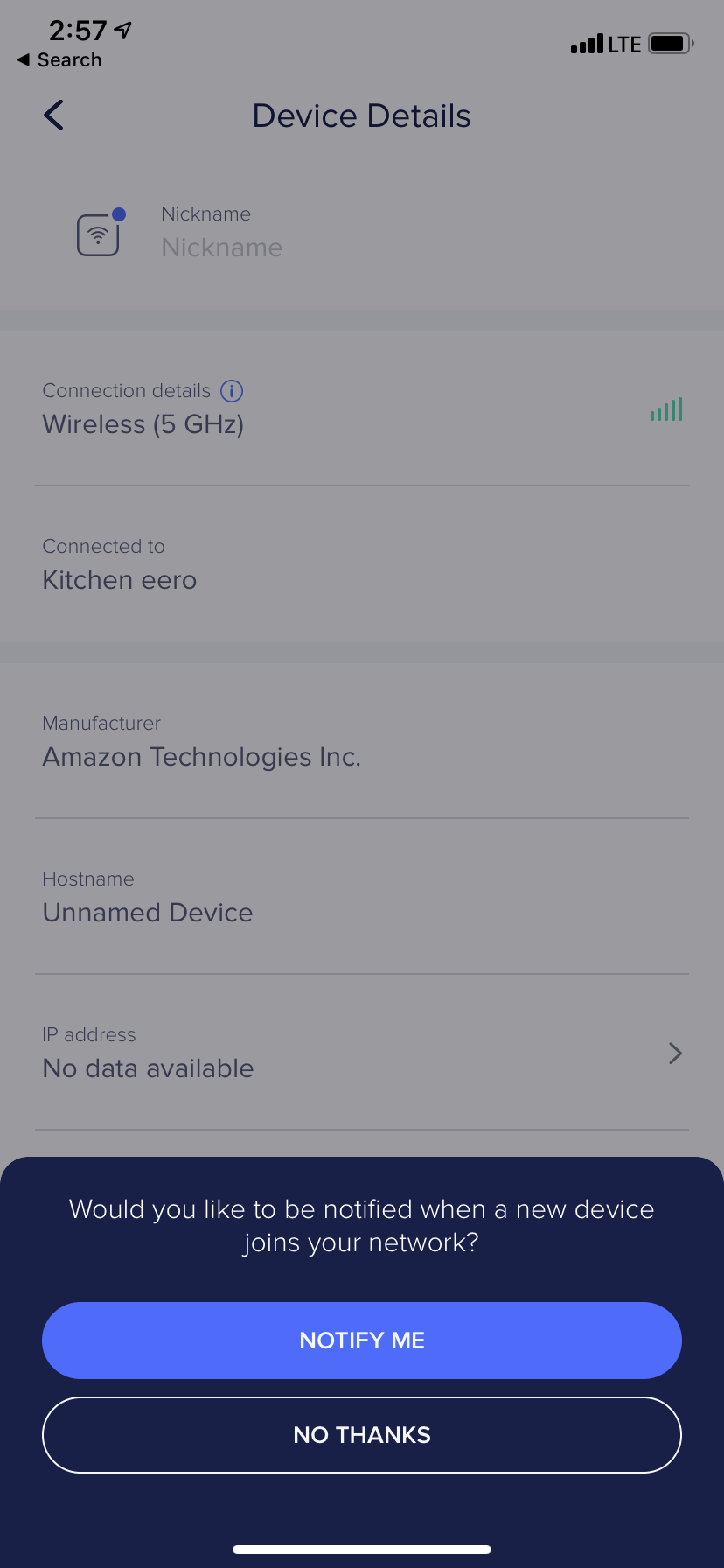This screenshot has width=724, height=1568.
Task: Tap the home indicator bar at bottom
Action: [362, 1550]
